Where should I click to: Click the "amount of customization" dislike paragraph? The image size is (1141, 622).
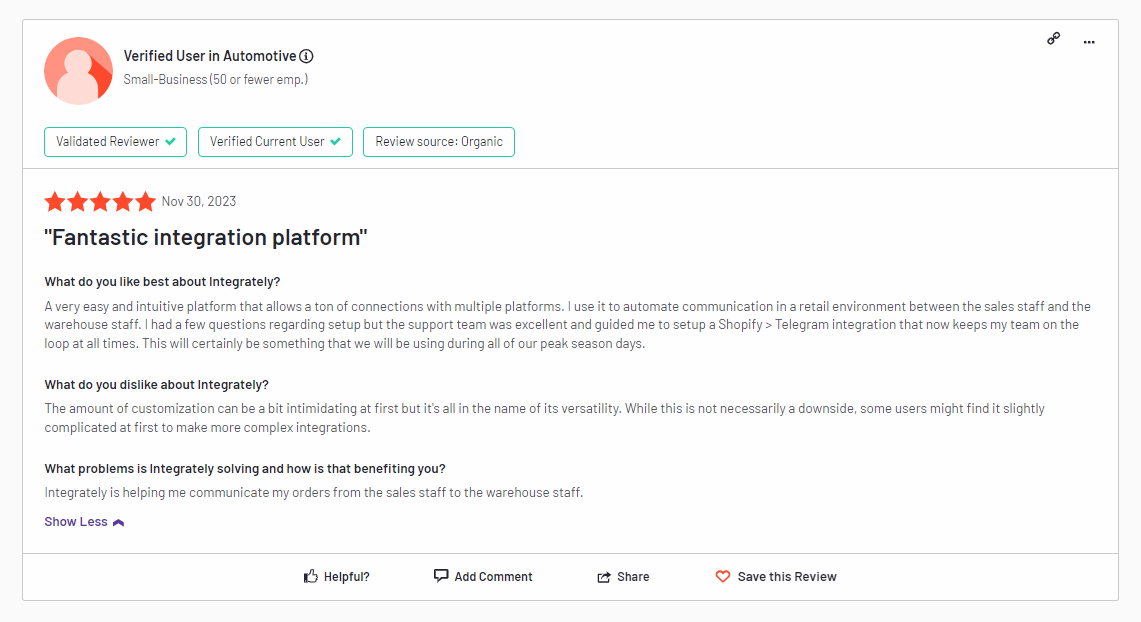pyautogui.click(x=544, y=418)
